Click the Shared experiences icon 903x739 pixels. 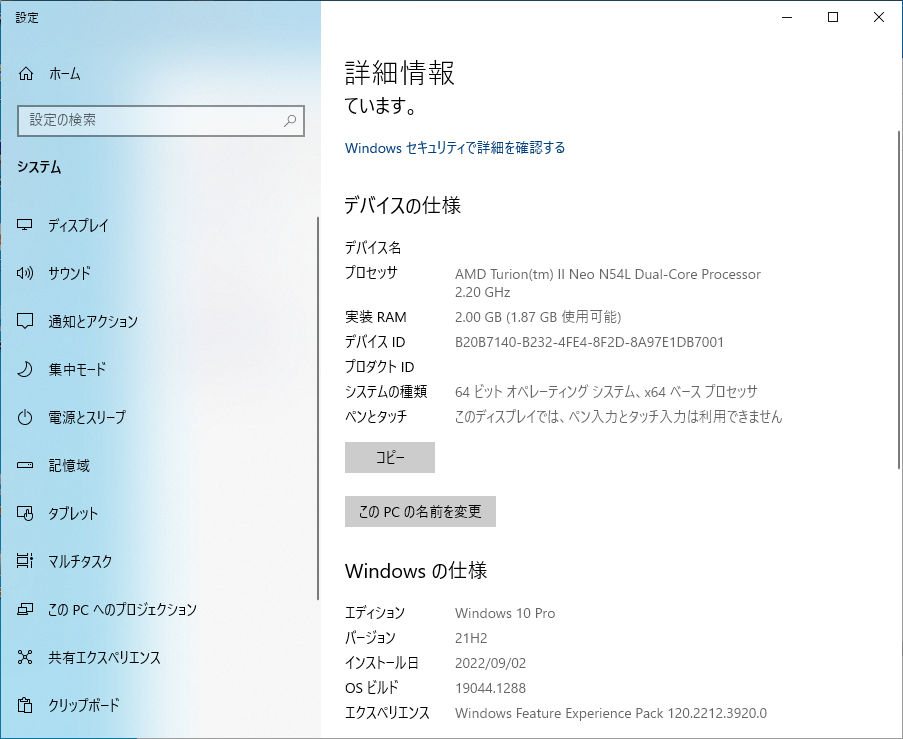25,657
